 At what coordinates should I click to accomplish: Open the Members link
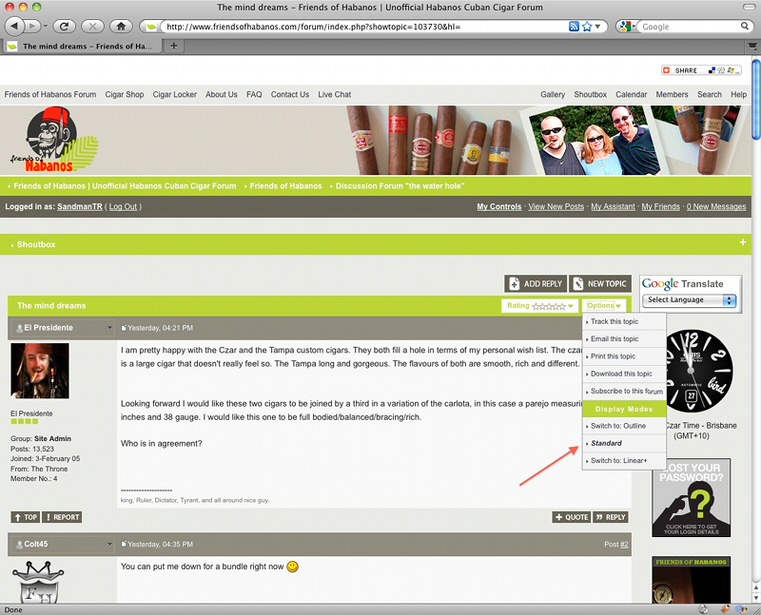(672, 95)
